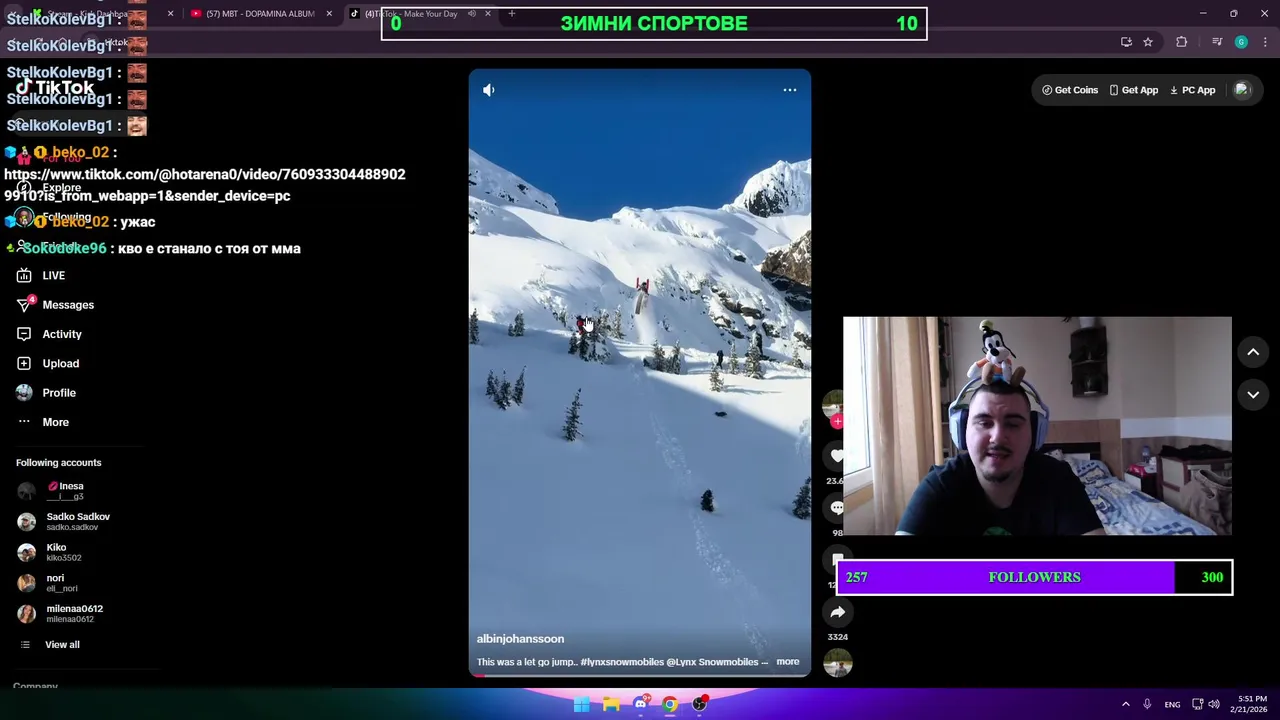Open Google Chrome from the taskbar
Image resolution: width=1280 pixels, height=720 pixels.
click(x=670, y=704)
